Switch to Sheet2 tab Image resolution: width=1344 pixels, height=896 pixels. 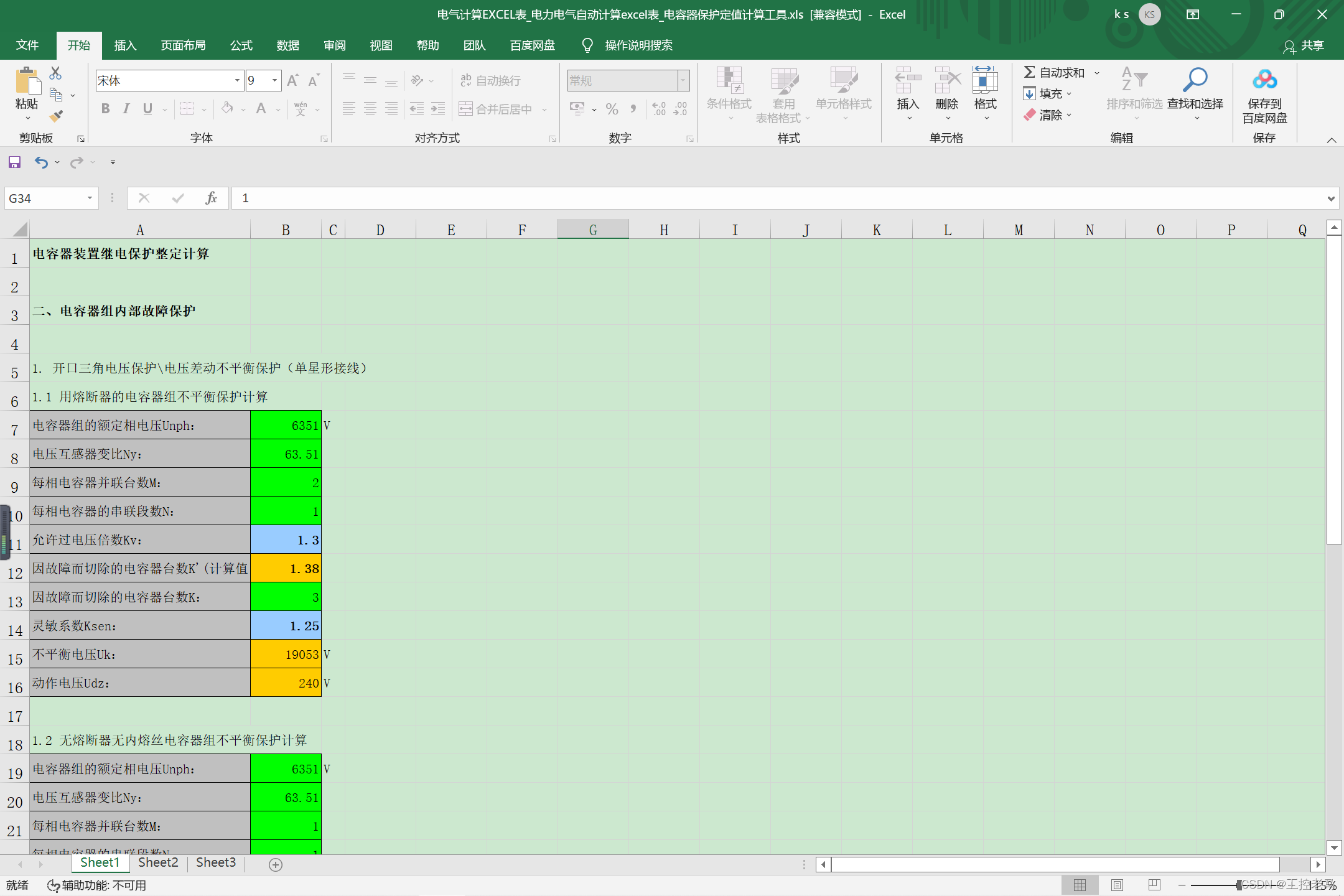pyautogui.click(x=158, y=862)
